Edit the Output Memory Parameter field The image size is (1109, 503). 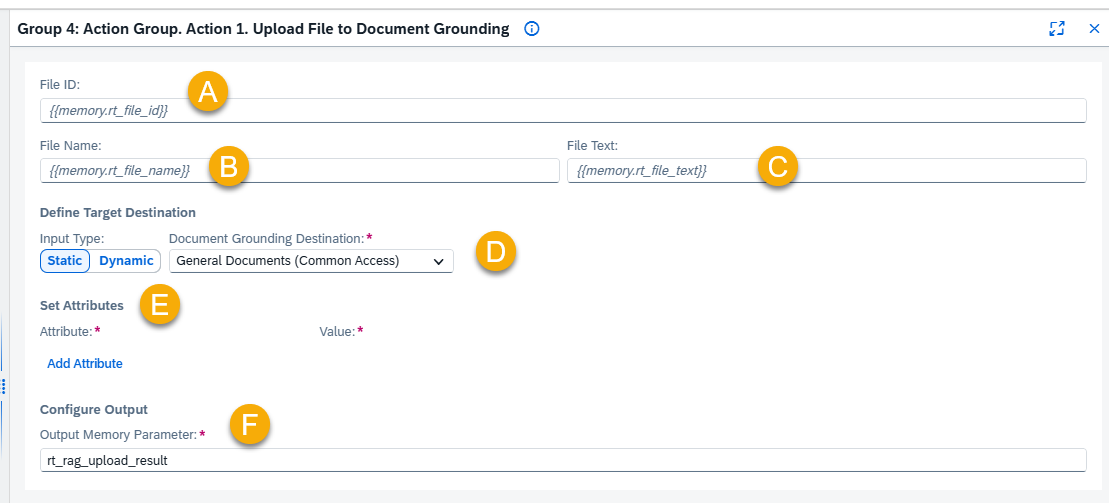pyautogui.click(x=563, y=460)
